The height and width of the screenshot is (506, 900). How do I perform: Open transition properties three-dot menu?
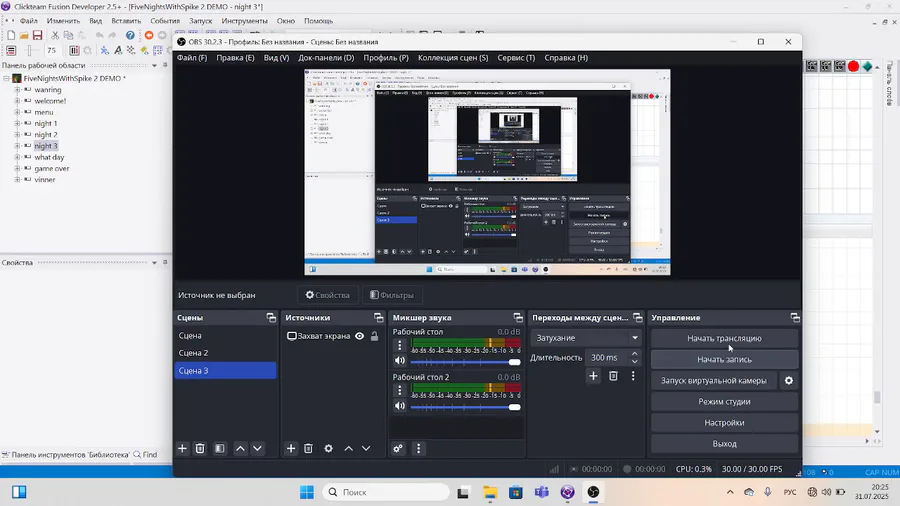(633, 376)
